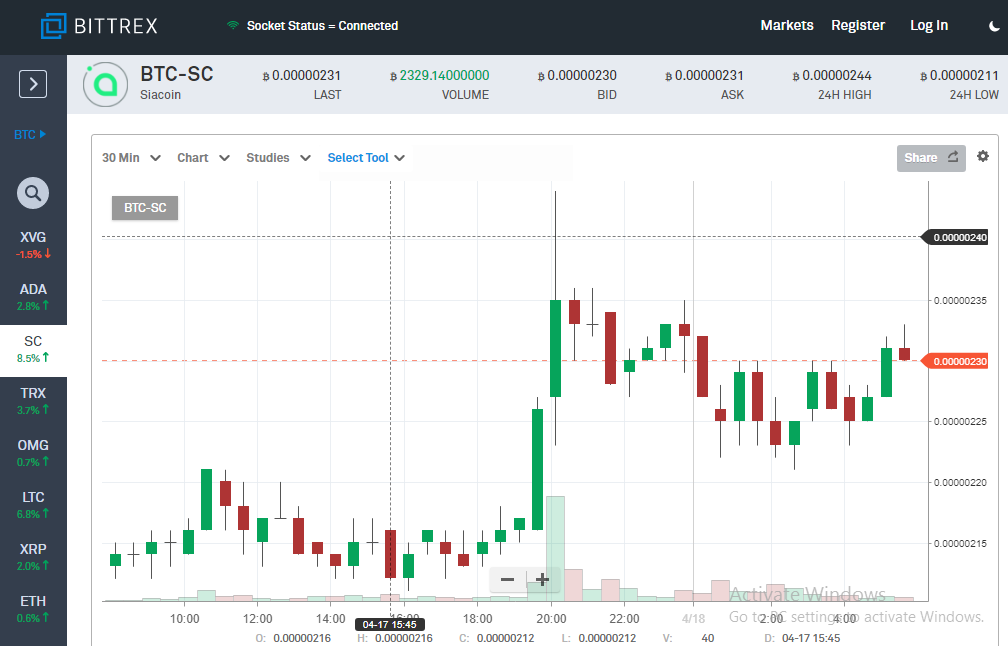Toggle night mode moon icon
1008x646 pixels.
[994, 26]
